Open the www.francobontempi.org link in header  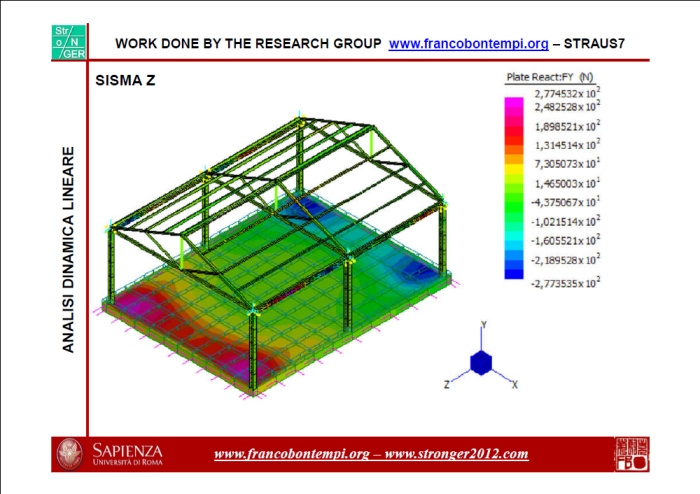[x=468, y=44]
